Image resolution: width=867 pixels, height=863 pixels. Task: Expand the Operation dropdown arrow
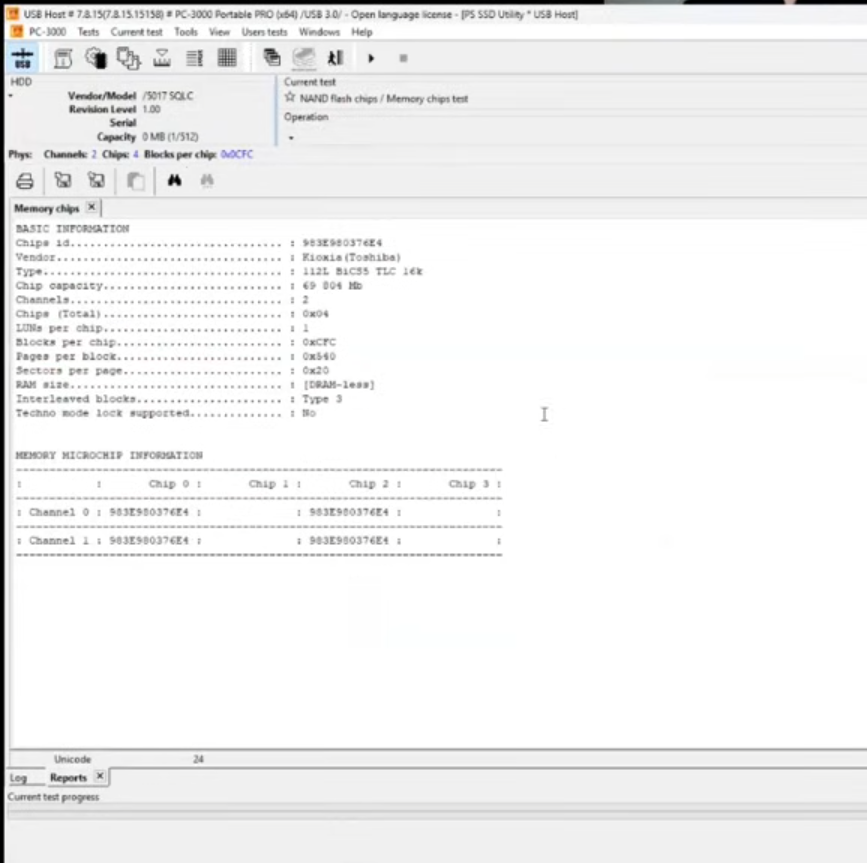[291, 137]
